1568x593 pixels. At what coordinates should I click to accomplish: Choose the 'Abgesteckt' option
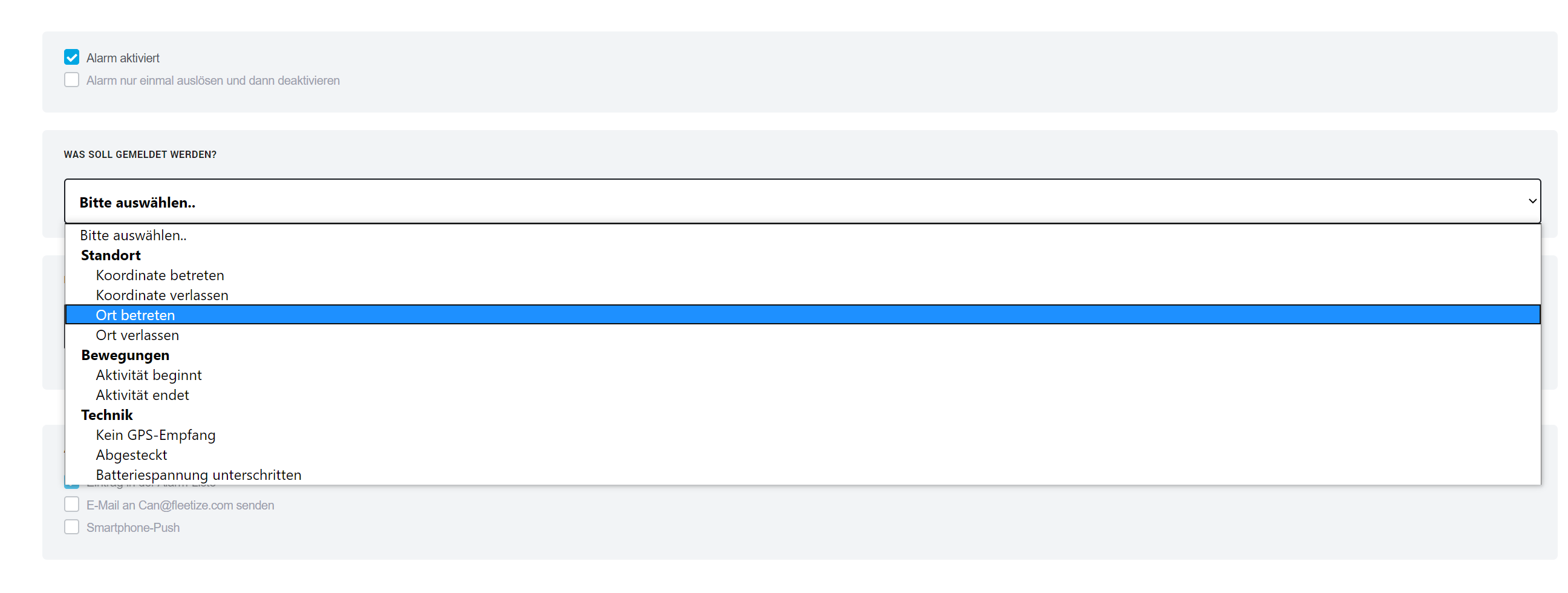[802, 455]
